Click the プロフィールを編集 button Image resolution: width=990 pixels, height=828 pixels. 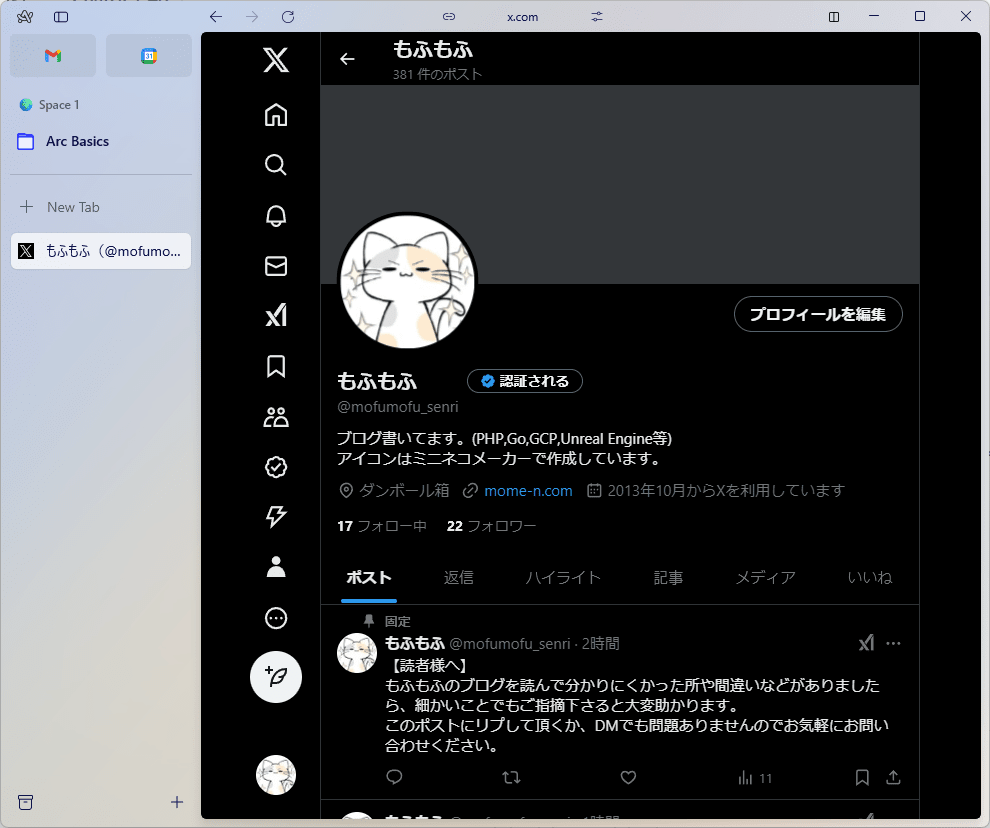point(818,314)
